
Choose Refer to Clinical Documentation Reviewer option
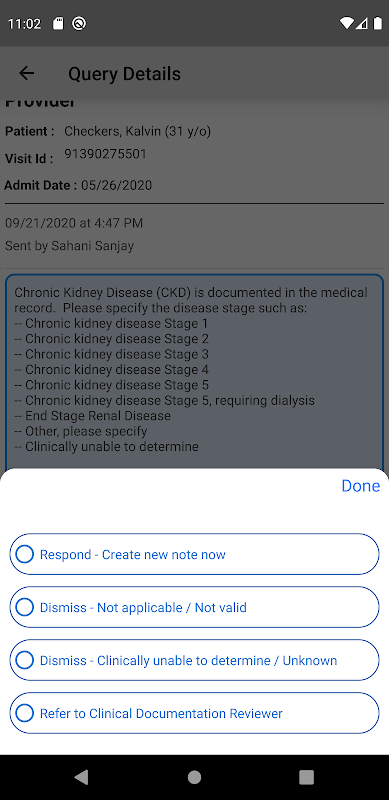coord(194,713)
